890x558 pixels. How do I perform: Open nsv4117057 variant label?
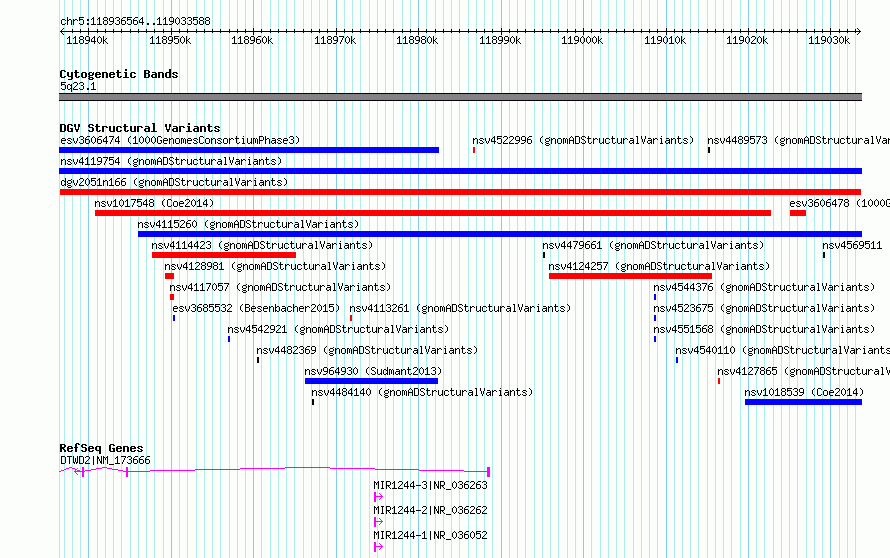[280, 287]
